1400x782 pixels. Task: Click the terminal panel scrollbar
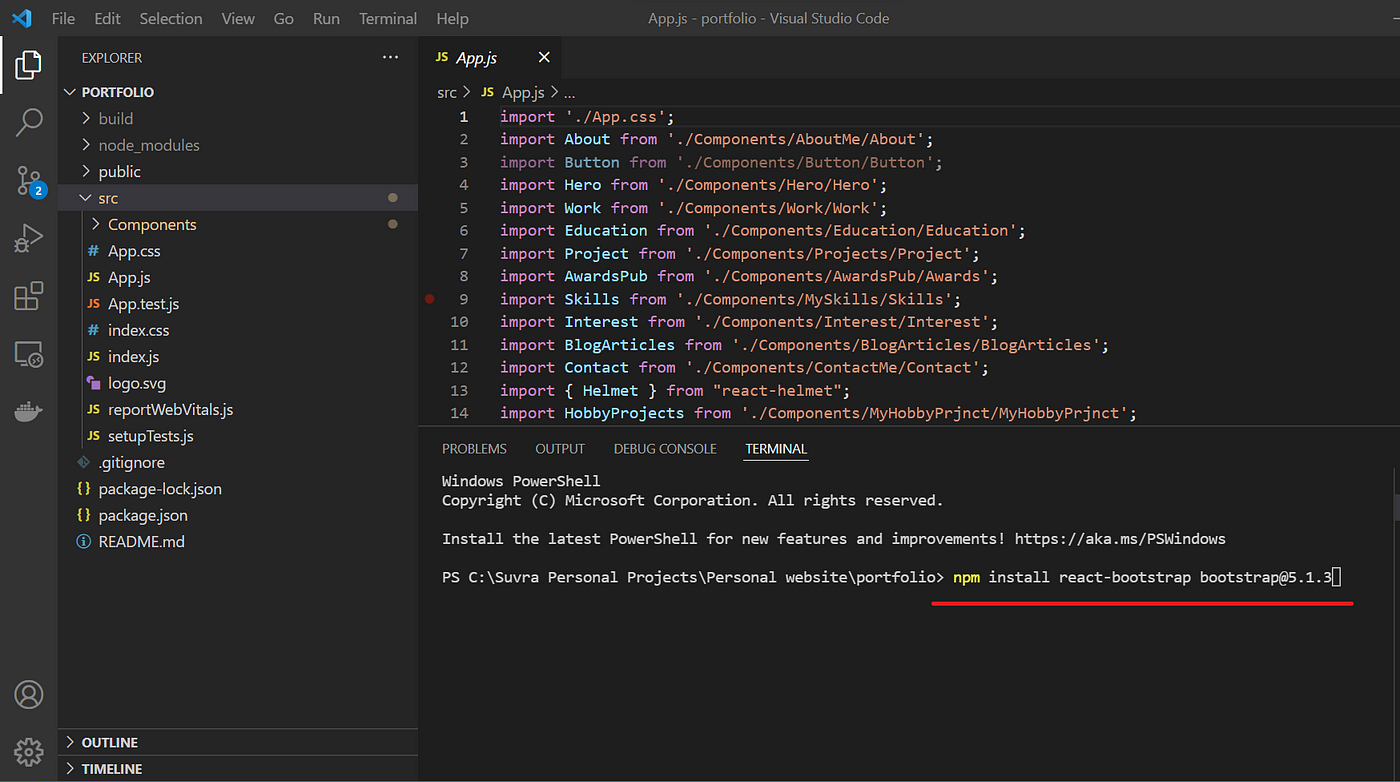[1396, 494]
